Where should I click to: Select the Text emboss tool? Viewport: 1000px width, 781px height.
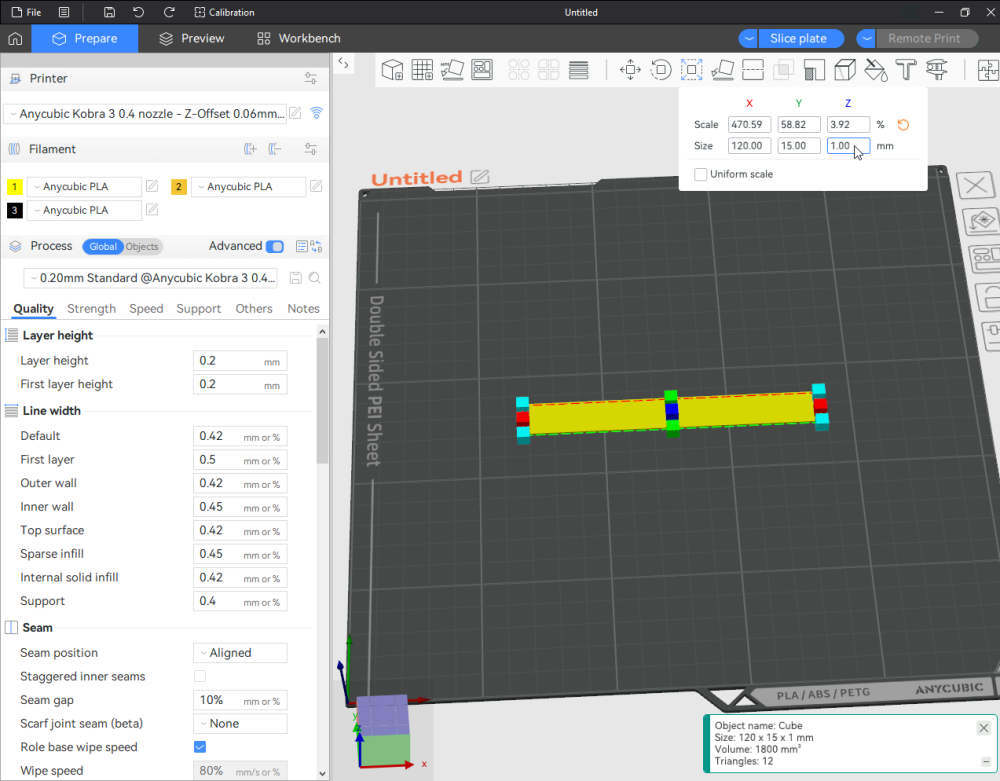click(x=906, y=69)
